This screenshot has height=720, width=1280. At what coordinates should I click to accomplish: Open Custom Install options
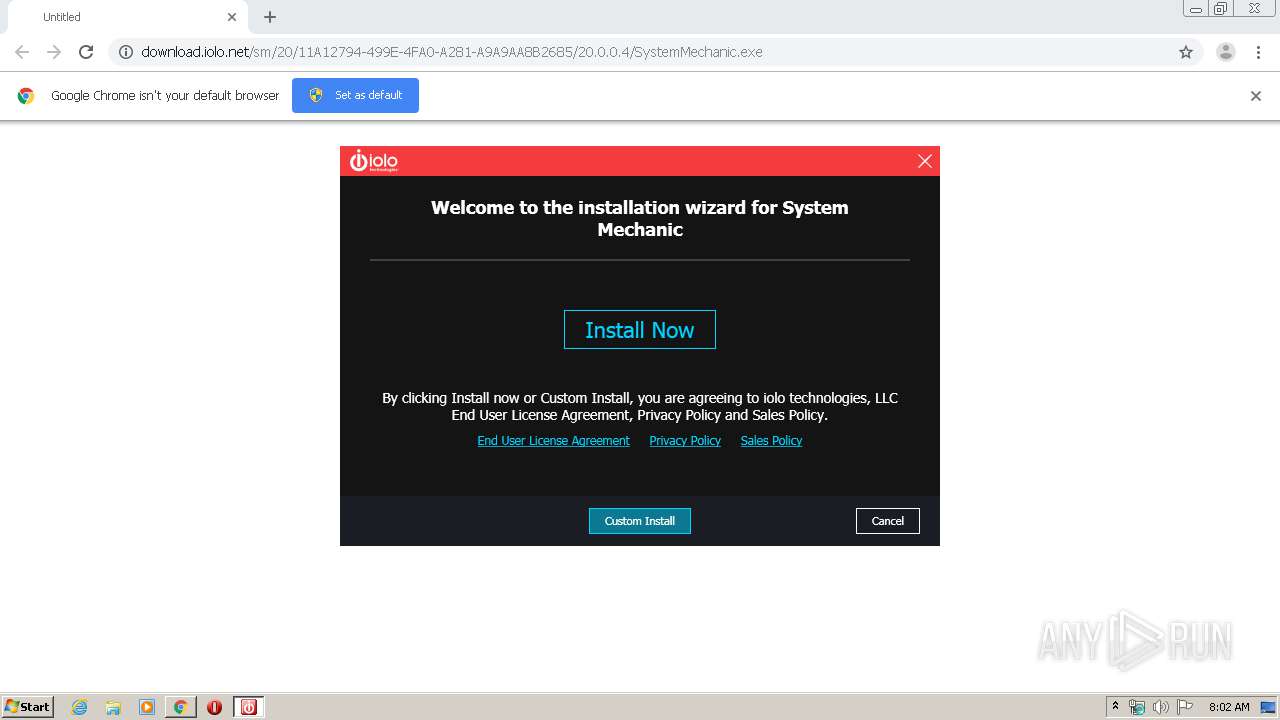pyautogui.click(x=640, y=521)
